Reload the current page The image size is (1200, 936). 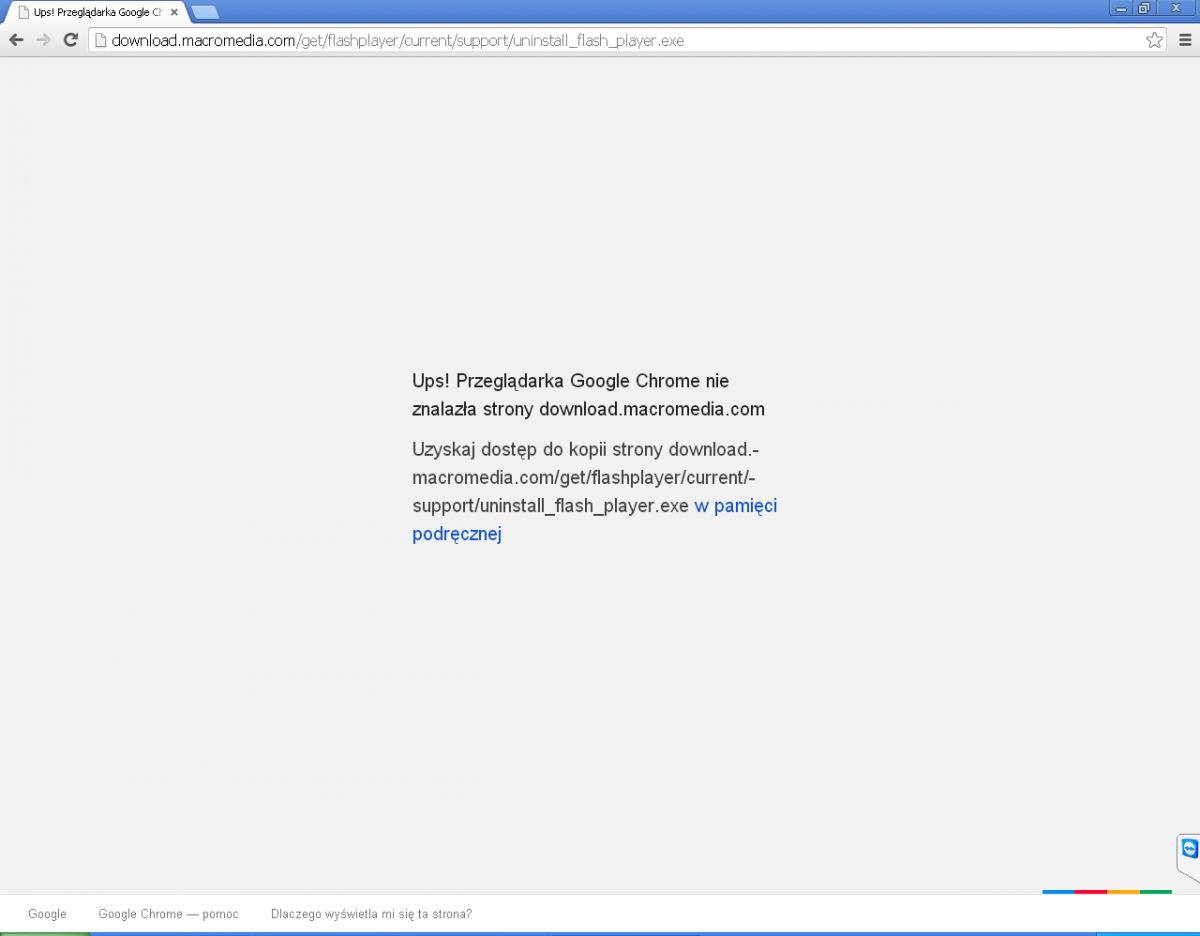(x=70, y=40)
